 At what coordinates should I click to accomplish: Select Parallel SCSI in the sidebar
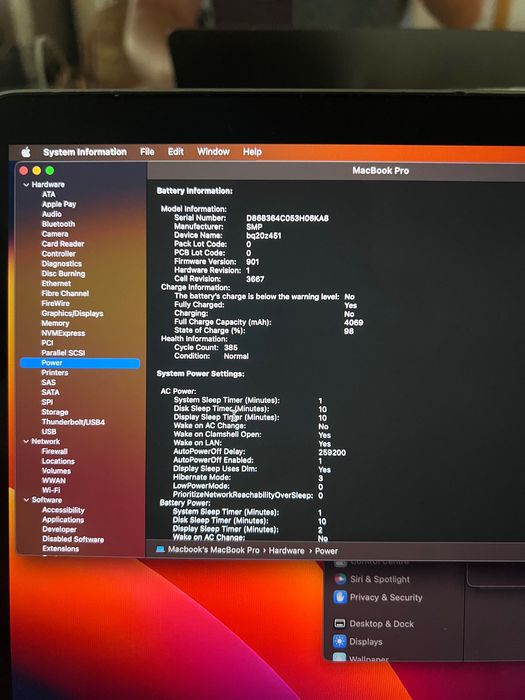(x=63, y=353)
